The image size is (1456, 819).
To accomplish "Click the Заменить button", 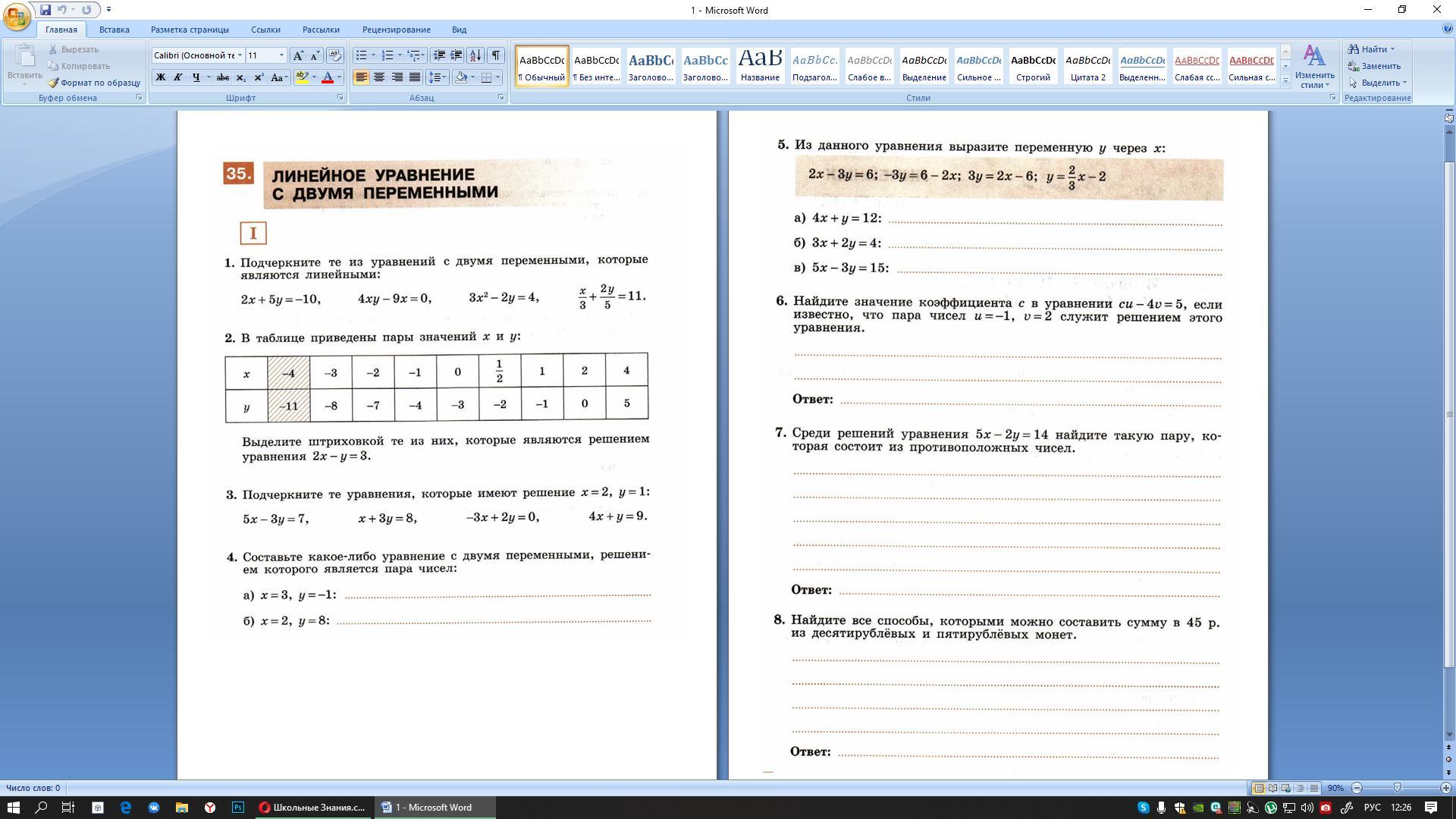I will pos(1379,66).
